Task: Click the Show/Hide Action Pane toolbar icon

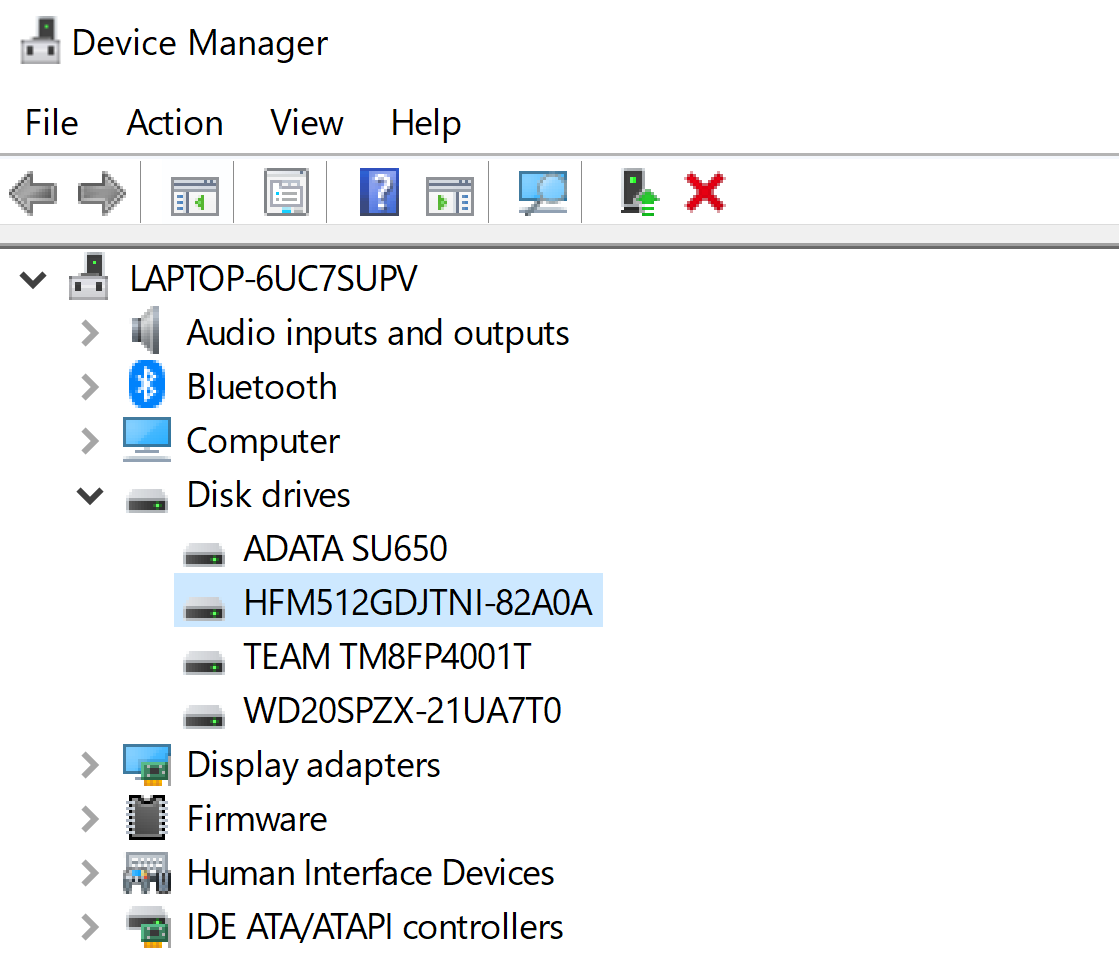Action: click(449, 192)
